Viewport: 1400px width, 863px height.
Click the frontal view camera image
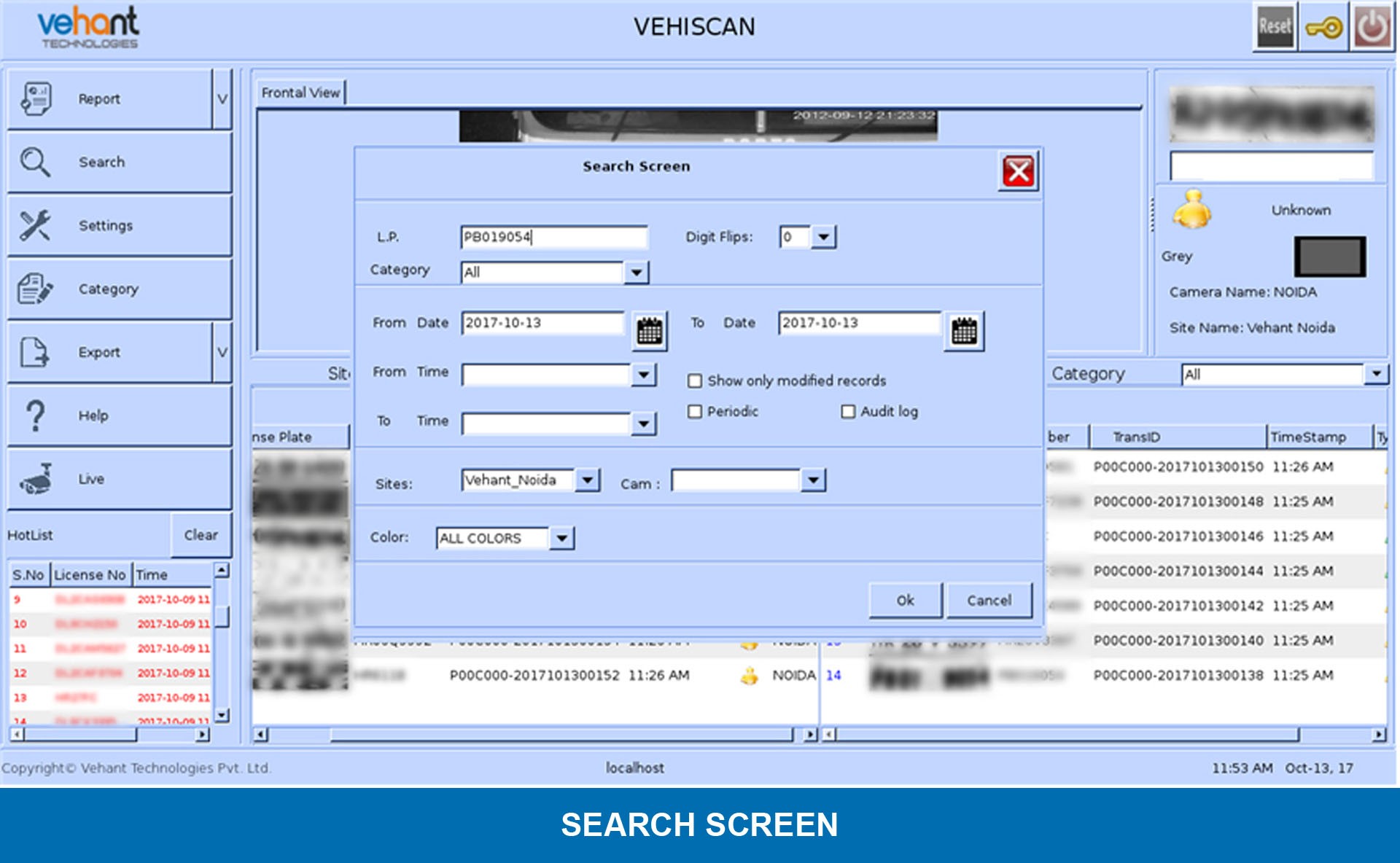698,126
